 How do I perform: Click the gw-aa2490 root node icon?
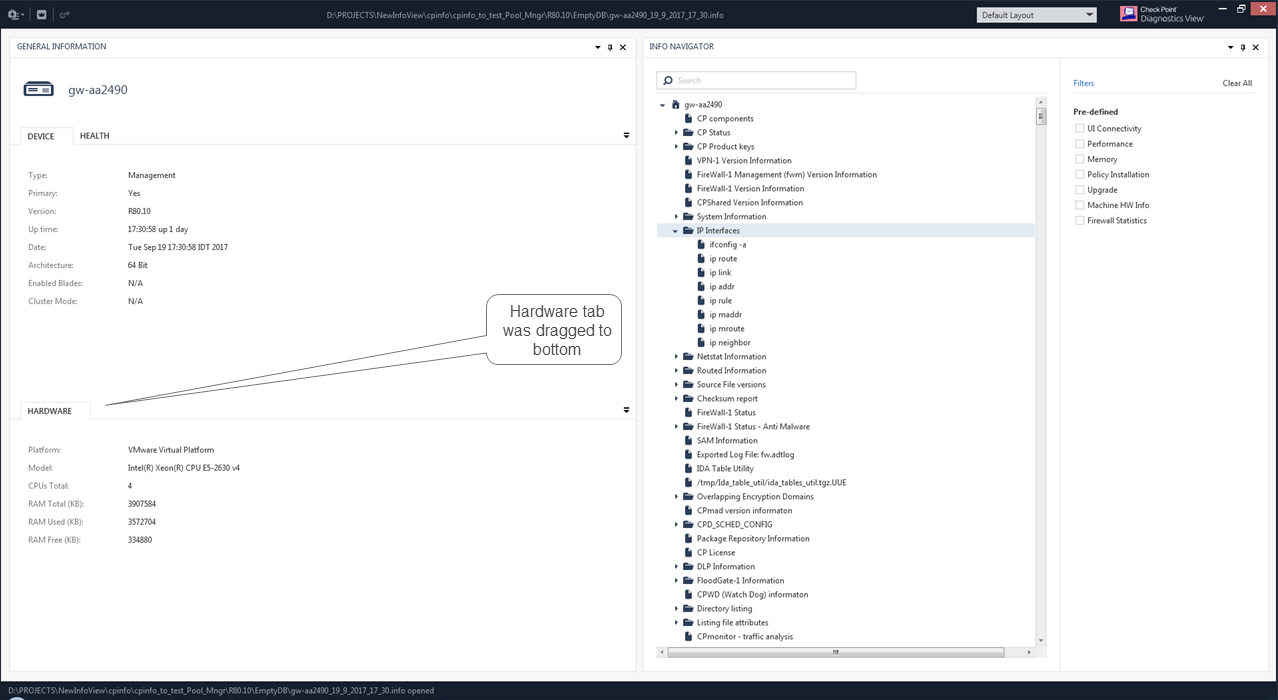[676, 104]
